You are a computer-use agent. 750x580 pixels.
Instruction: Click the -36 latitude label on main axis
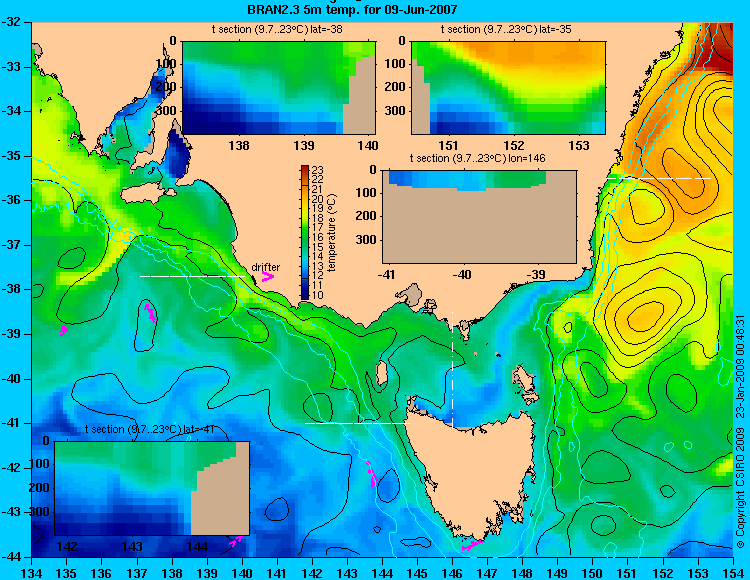coord(13,200)
